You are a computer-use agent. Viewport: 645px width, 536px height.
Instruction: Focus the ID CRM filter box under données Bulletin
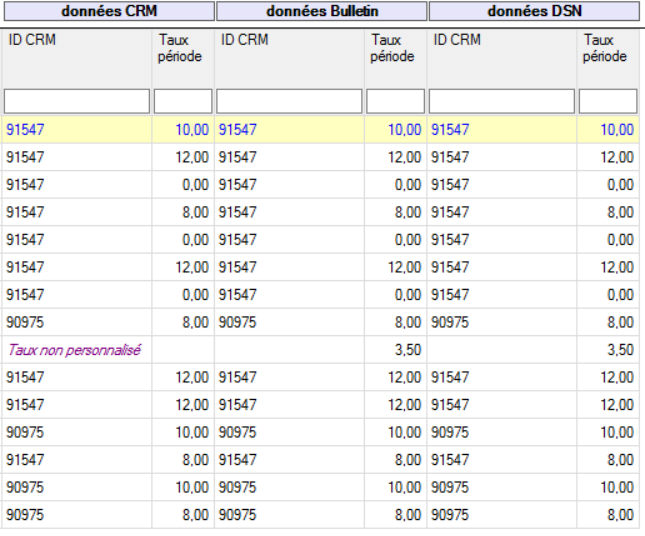289,101
